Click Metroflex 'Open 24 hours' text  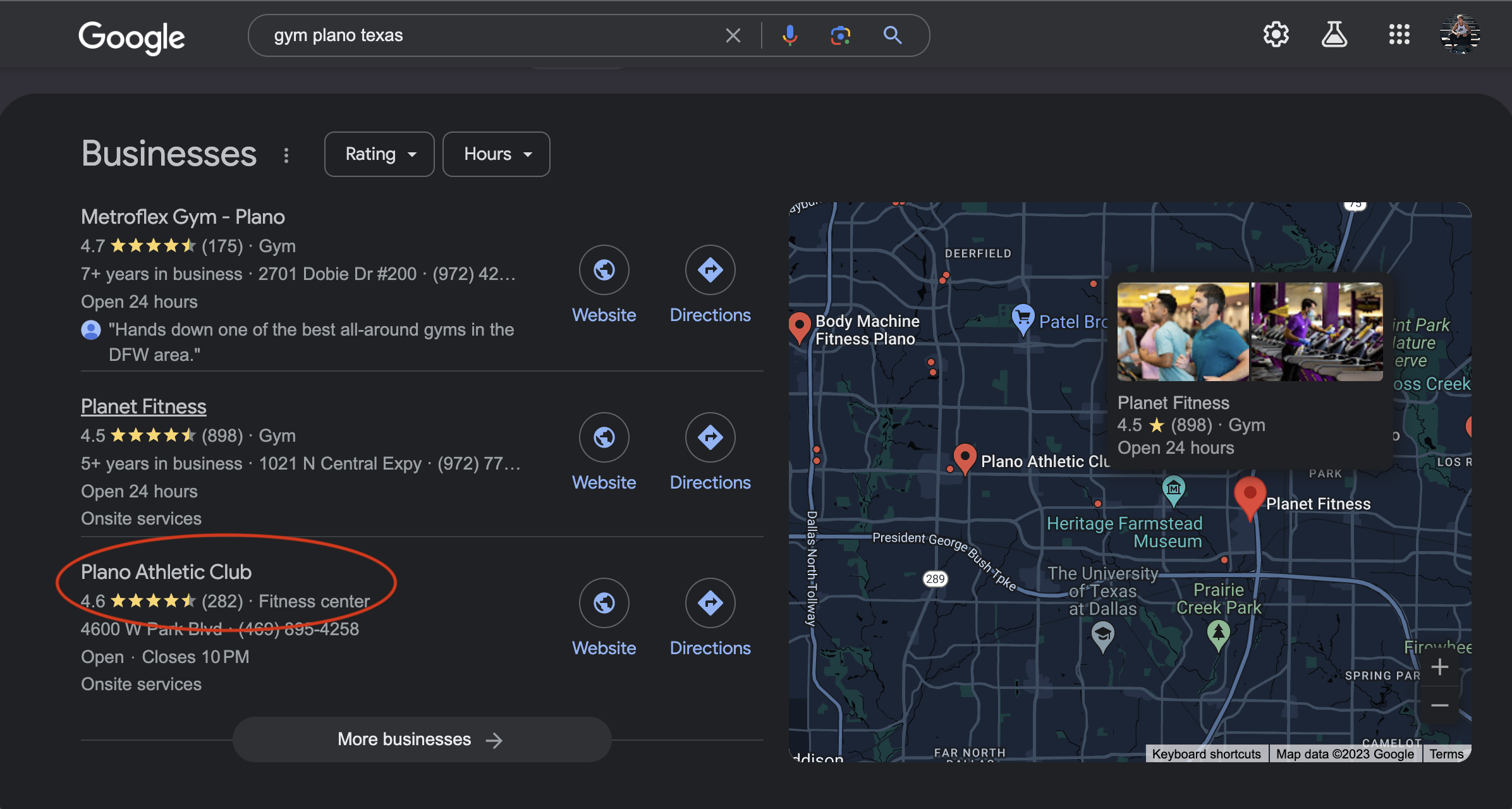tap(139, 301)
